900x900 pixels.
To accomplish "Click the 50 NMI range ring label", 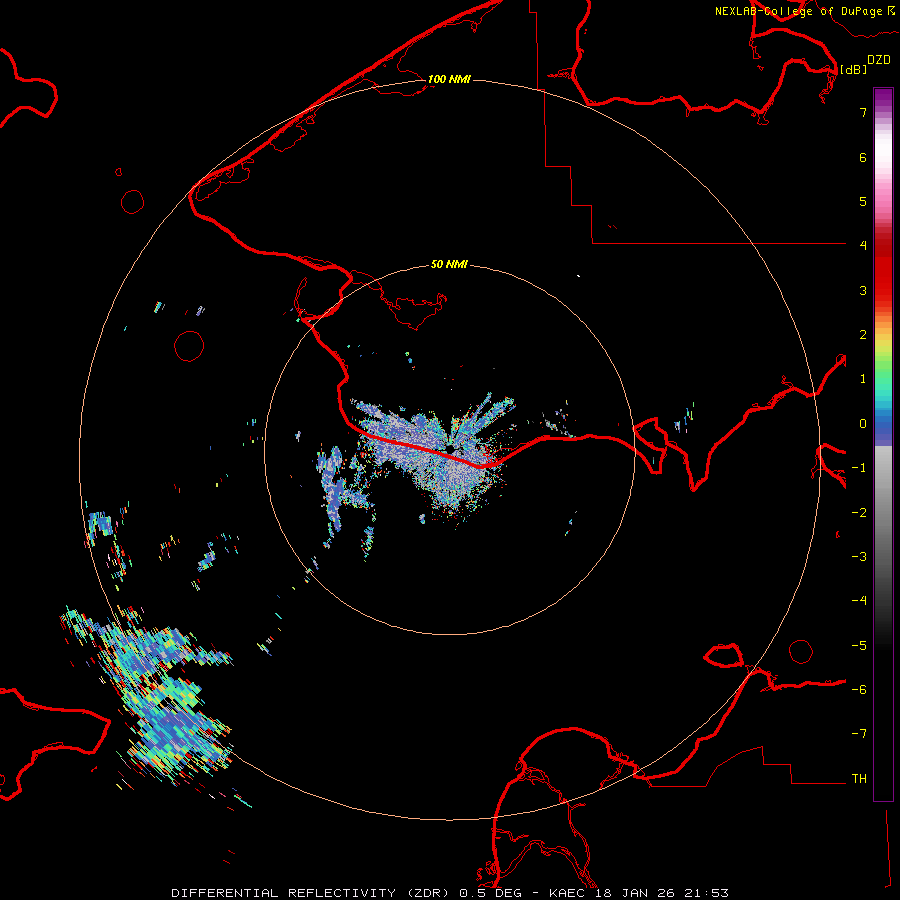I will (449, 264).
